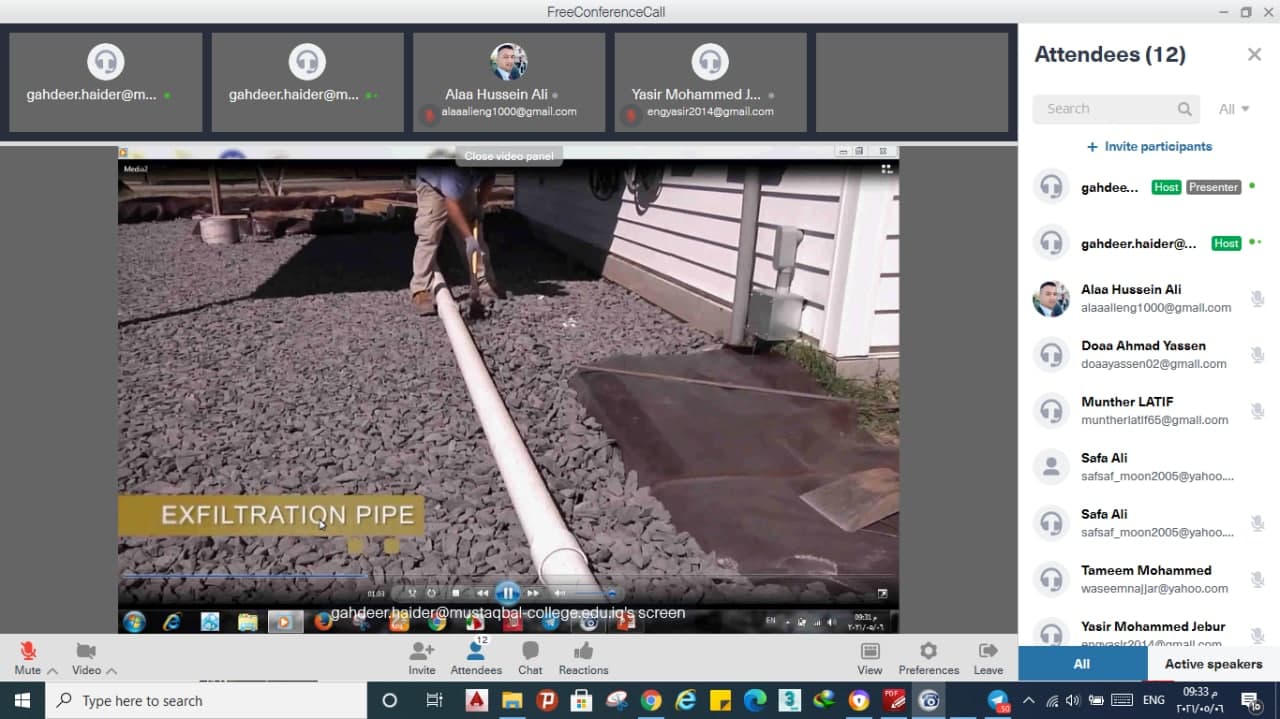Viewport: 1280px width, 719px height.
Task: Expand the Mute options arrow
Action: coord(52,671)
